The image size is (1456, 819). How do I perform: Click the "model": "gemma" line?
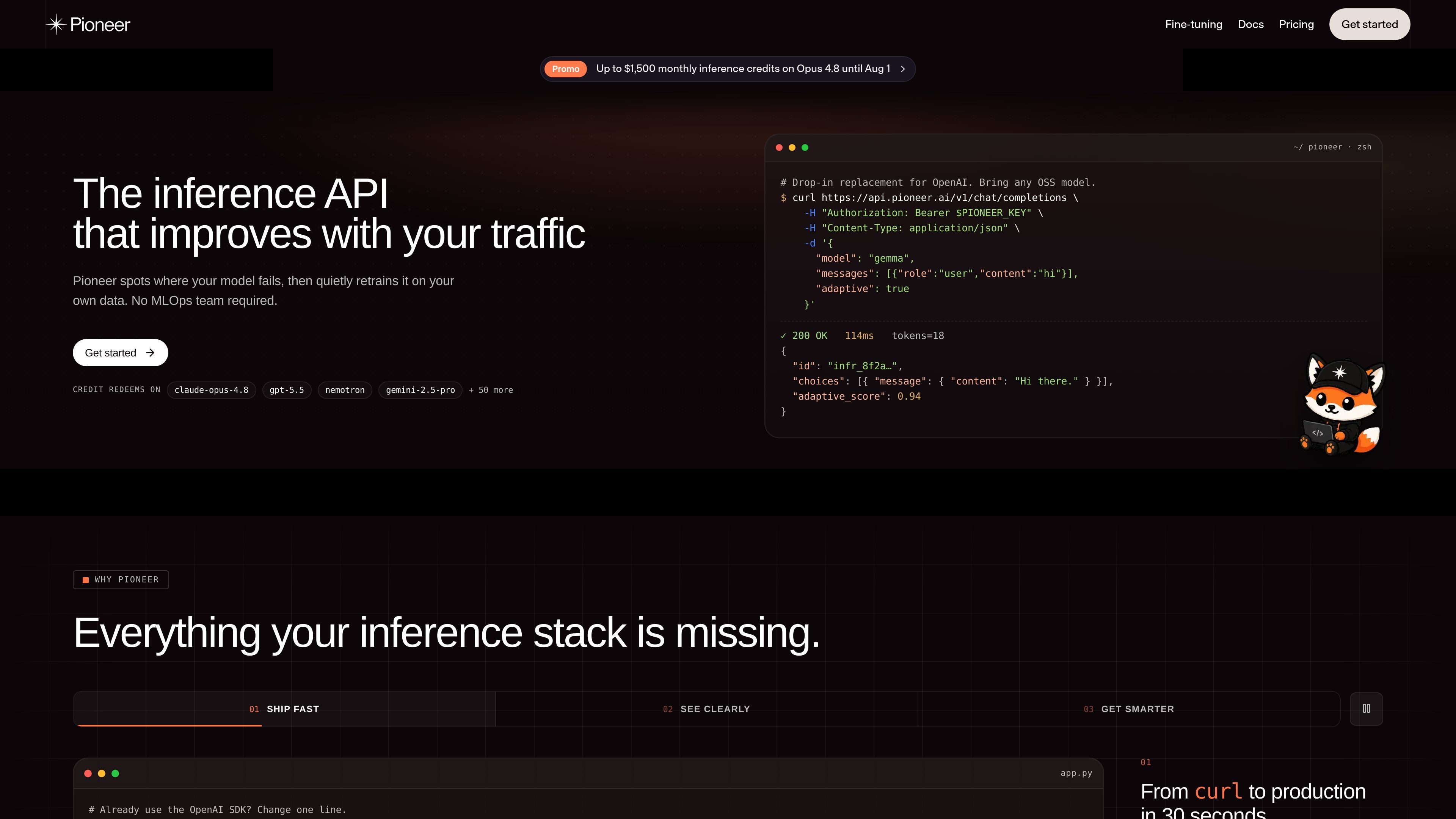point(865,258)
